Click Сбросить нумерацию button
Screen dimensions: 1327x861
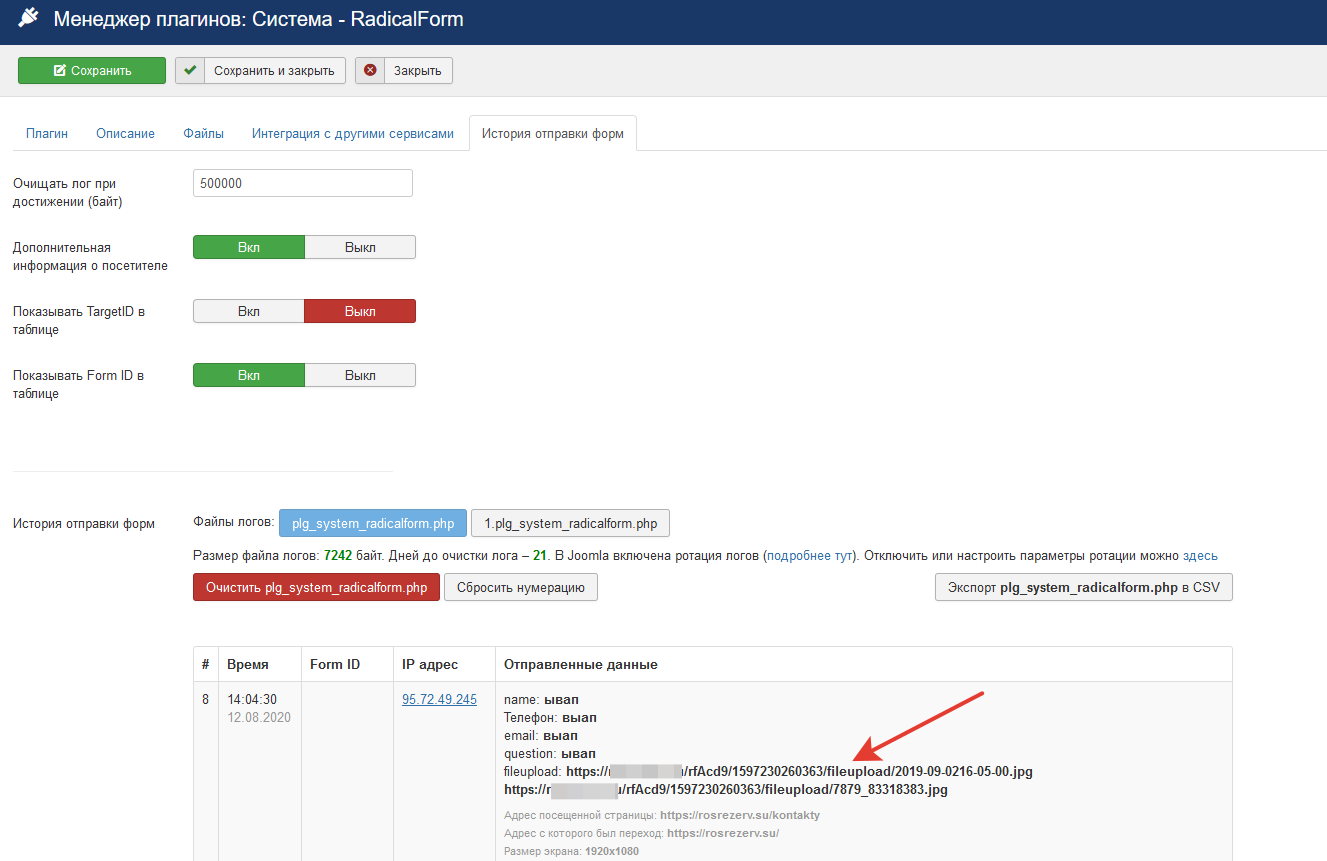pos(520,587)
